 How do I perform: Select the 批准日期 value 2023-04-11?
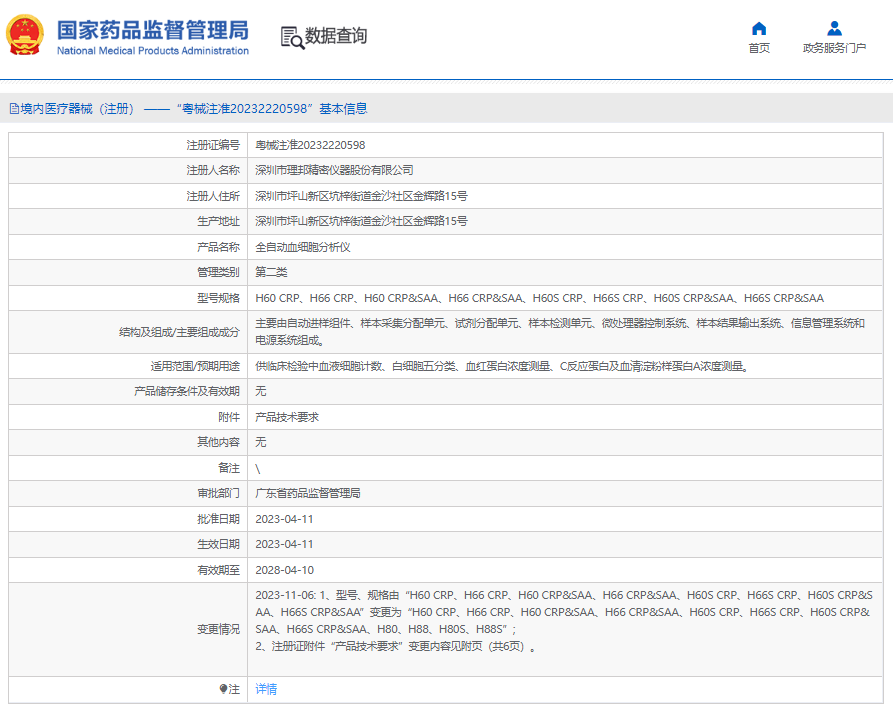[x=284, y=519]
